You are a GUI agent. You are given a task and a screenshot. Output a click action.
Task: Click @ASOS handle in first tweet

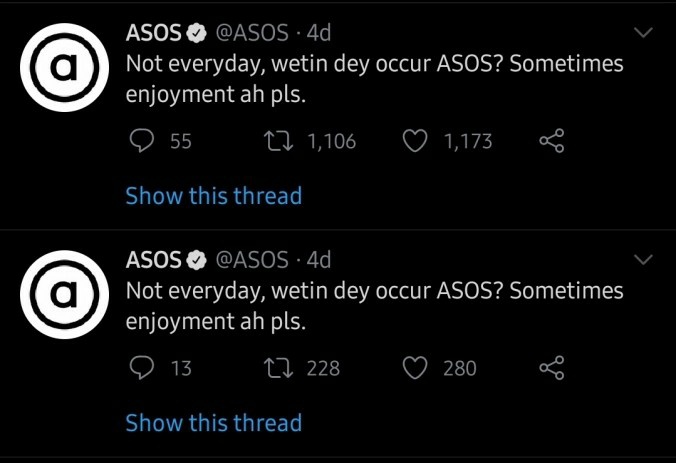[252, 33]
